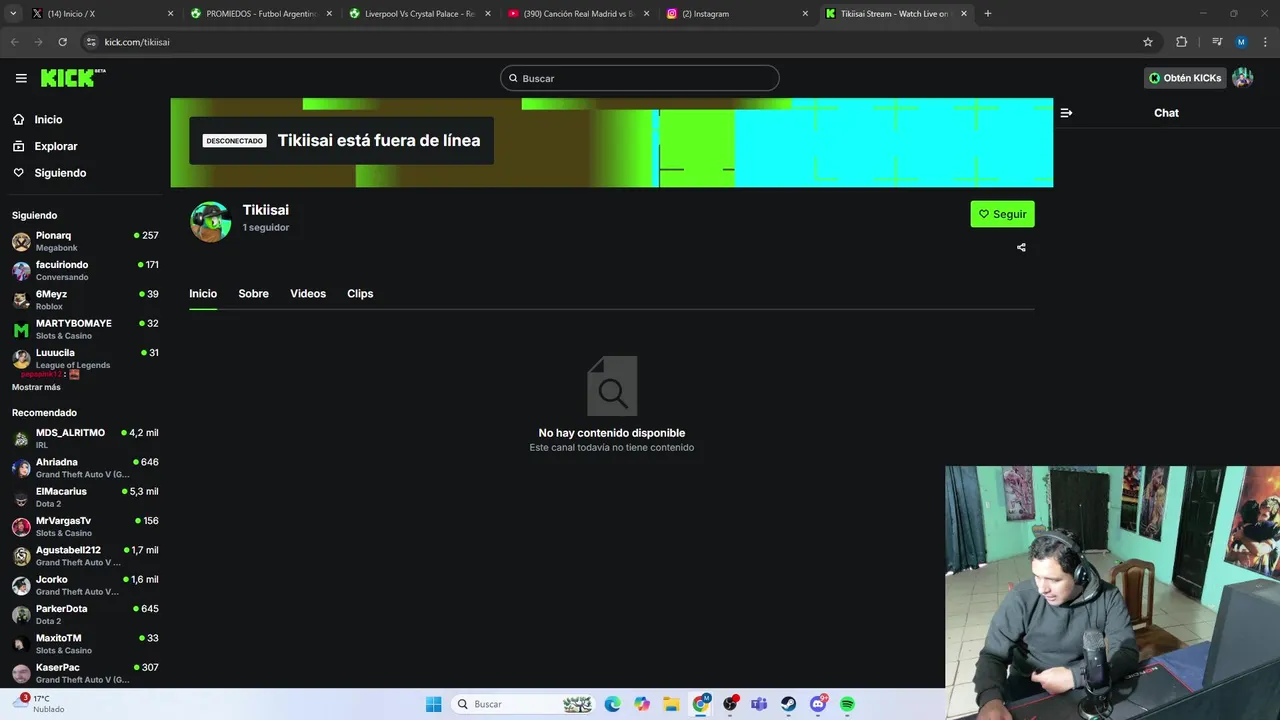Open Microsoft Teams from taskbar

coord(759,704)
